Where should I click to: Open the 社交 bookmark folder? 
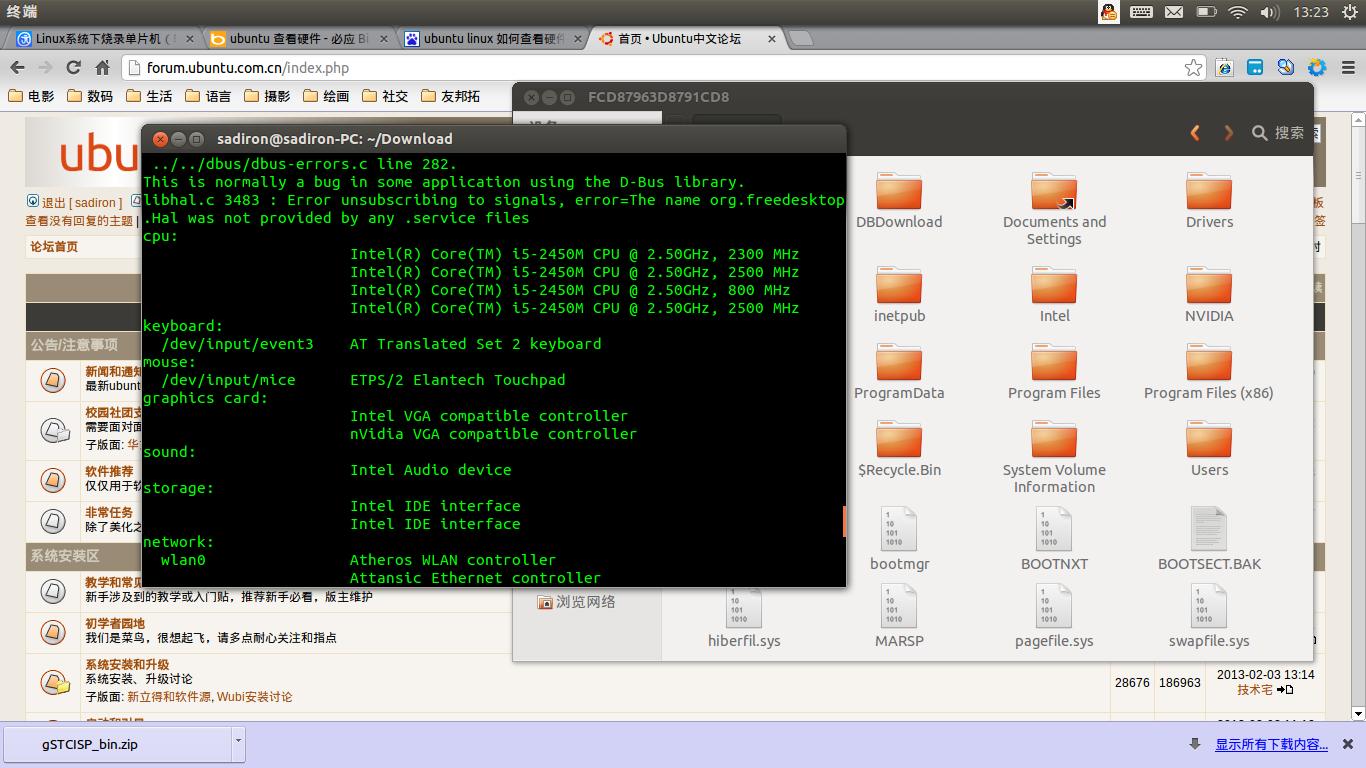(385, 96)
